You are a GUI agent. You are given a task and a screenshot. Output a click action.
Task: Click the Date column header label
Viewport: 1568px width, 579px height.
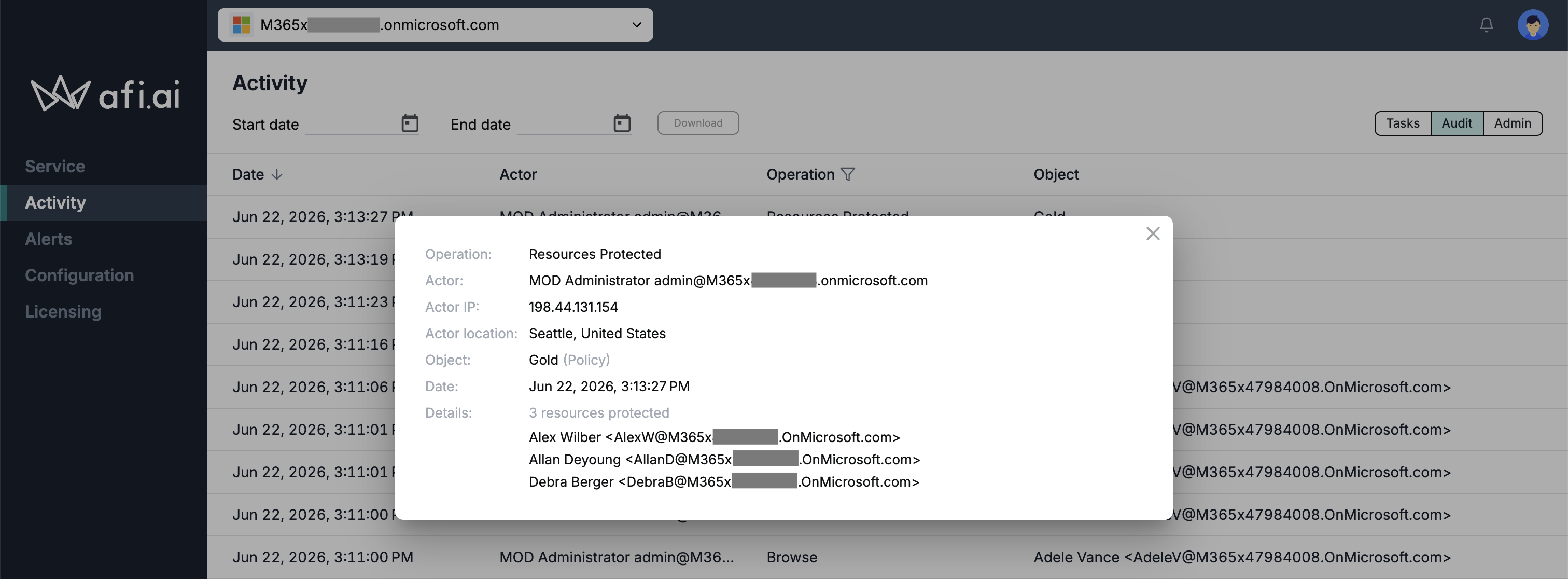point(248,174)
